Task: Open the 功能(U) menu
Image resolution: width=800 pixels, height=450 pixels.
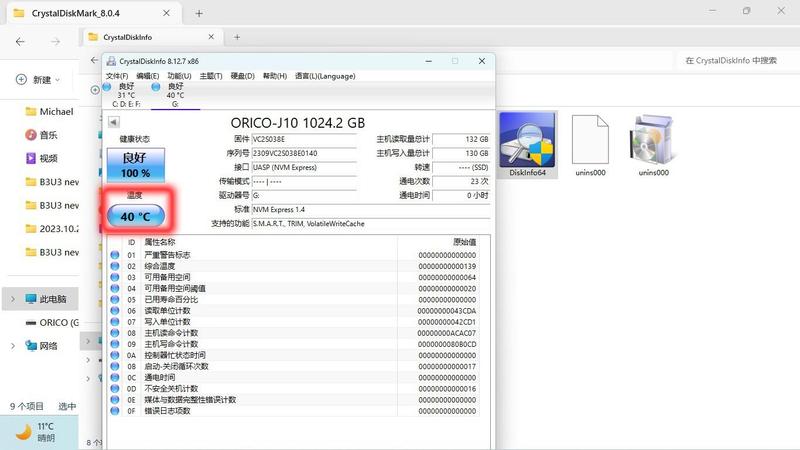Action: 179,76
